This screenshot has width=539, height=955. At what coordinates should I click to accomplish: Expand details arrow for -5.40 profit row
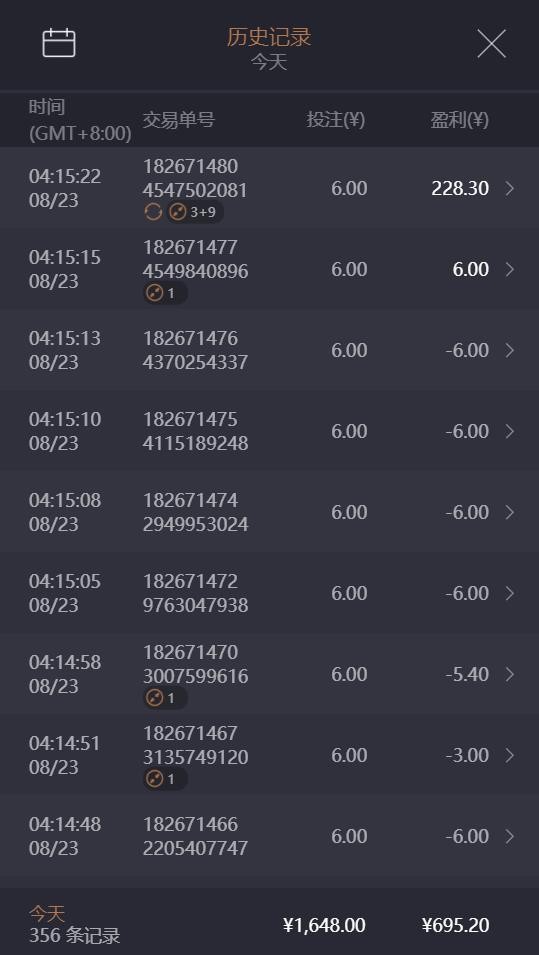(x=510, y=674)
